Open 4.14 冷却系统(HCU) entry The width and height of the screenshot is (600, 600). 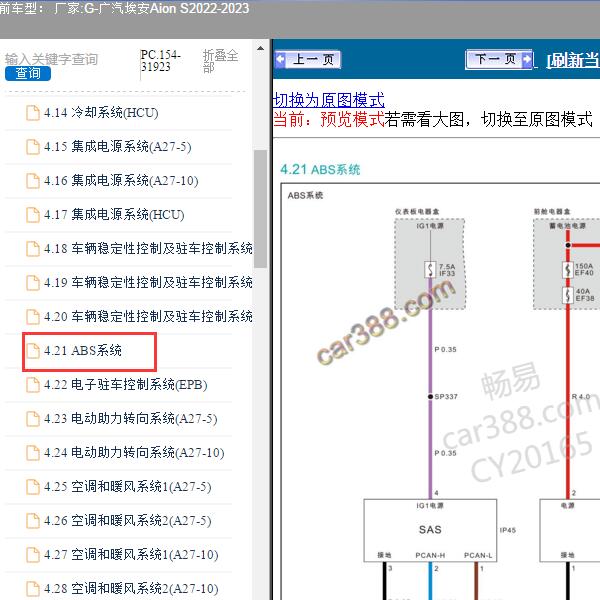101,113
